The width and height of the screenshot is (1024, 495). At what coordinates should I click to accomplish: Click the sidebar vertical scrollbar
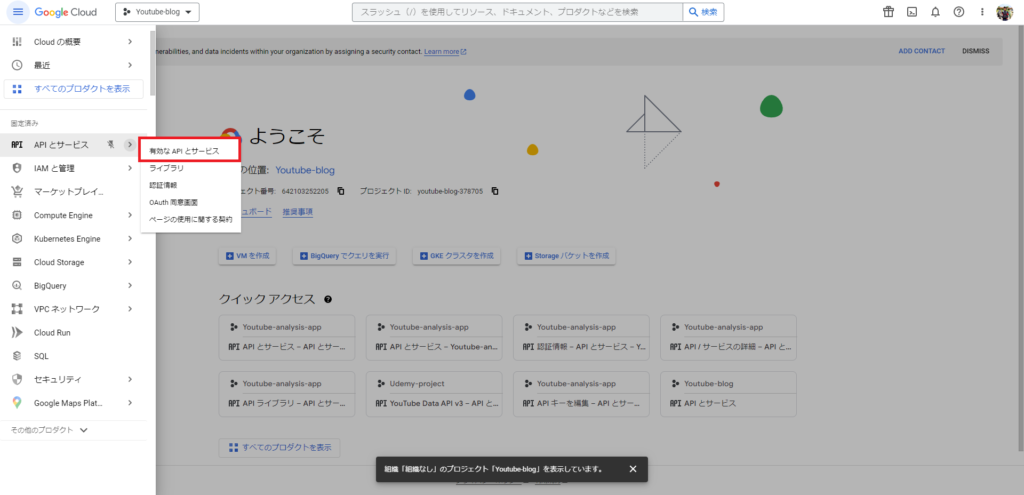[x=153, y=62]
